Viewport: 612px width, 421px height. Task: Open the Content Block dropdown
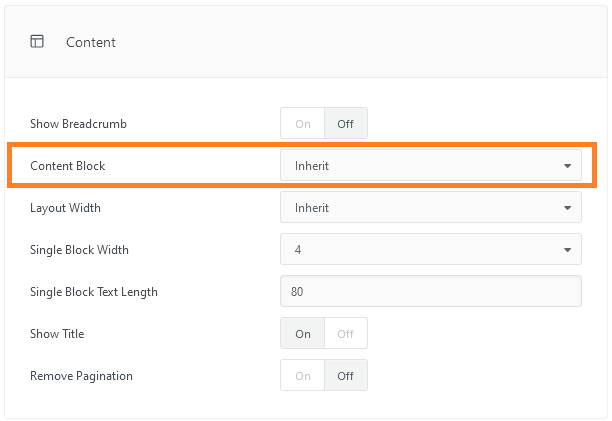click(x=431, y=166)
